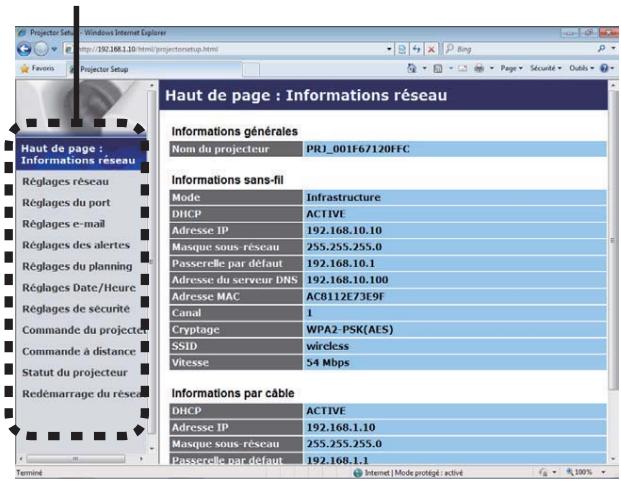Click main page scrollbar down arrow
The width and height of the screenshot is (621, 482).
tap(613, 459)
